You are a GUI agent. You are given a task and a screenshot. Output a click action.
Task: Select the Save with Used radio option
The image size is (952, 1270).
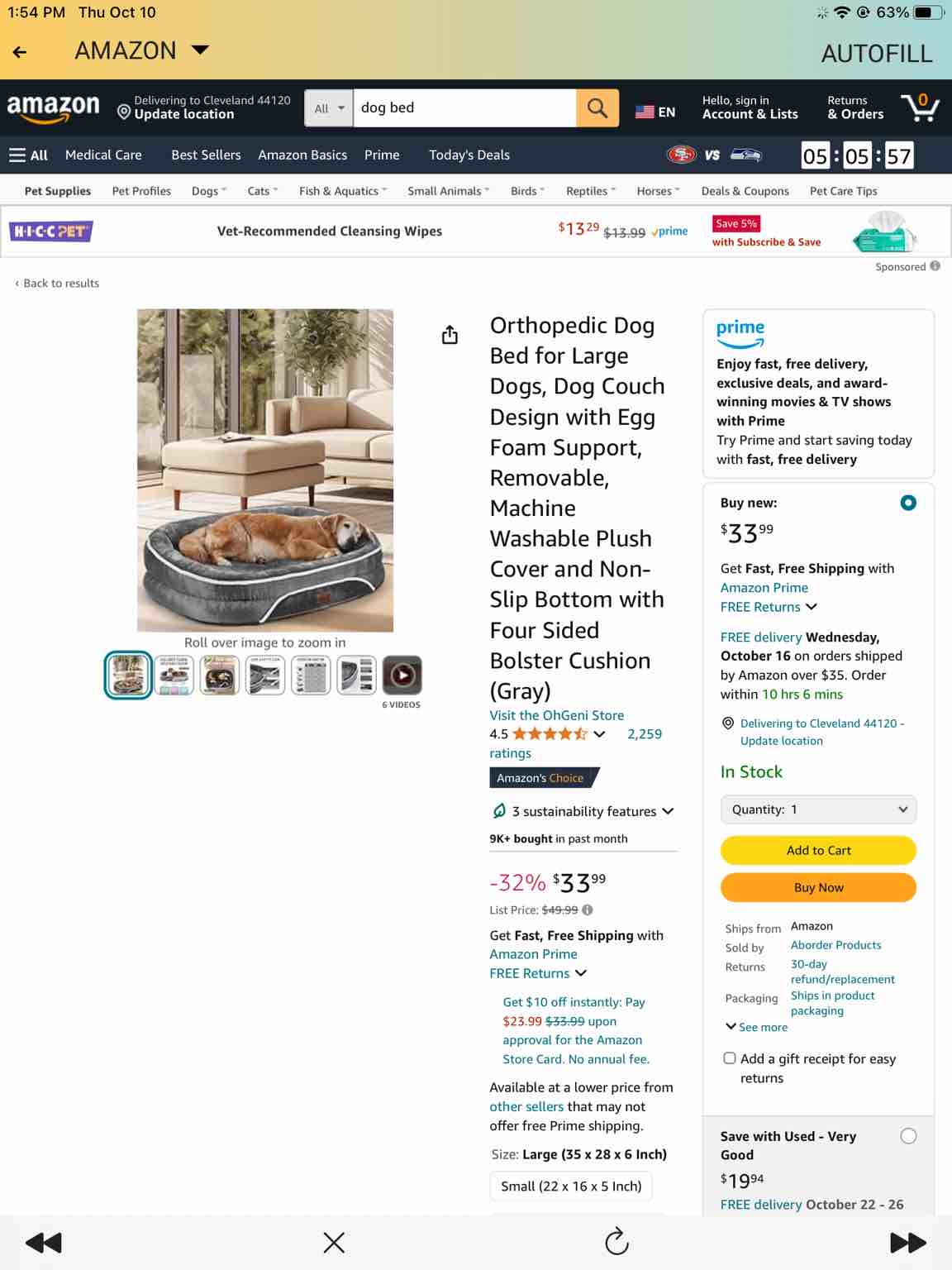coord(908,1136)
